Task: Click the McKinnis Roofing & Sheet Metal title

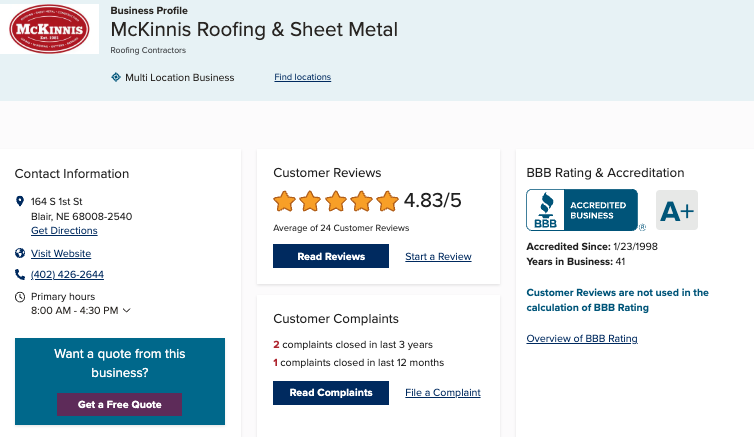Action: pyautogui.click(x=254, y=30)
